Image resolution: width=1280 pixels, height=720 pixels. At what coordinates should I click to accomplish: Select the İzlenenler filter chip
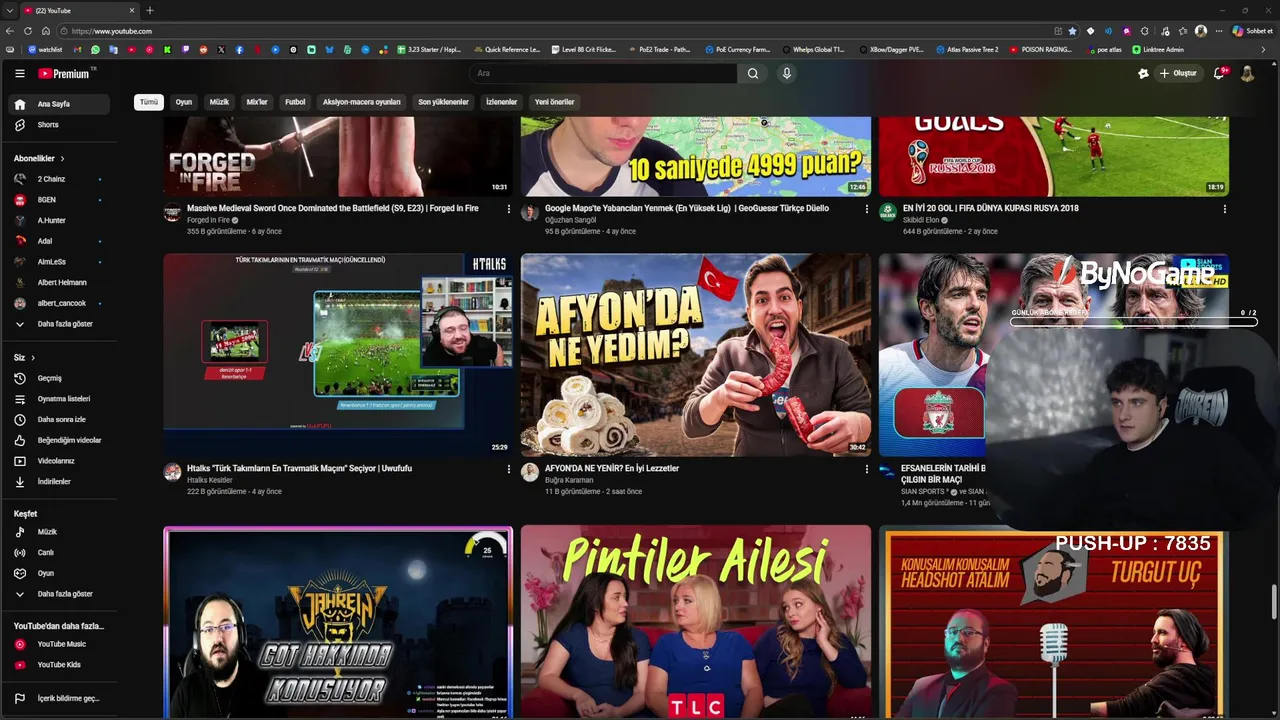[501, 102]
